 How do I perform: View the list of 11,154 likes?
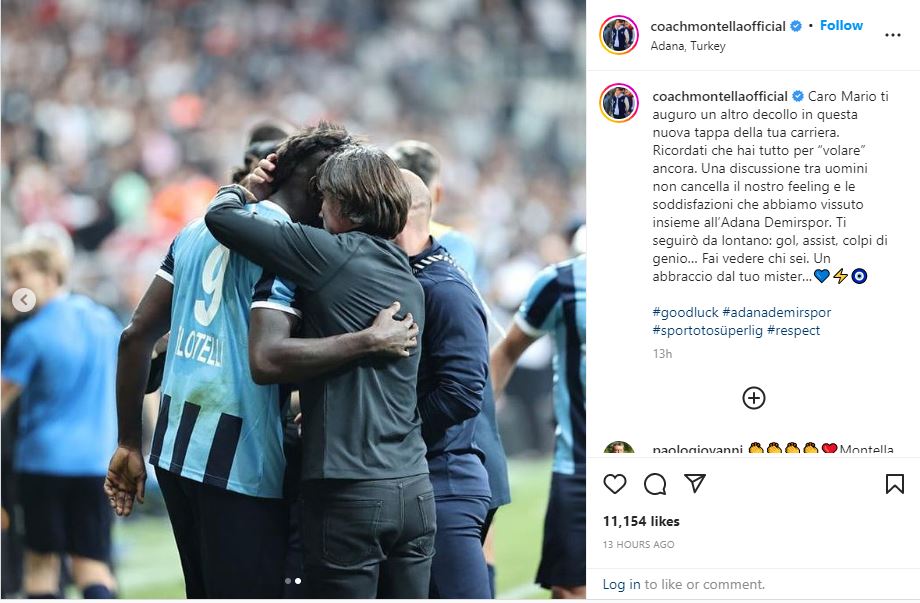(641, 521)
